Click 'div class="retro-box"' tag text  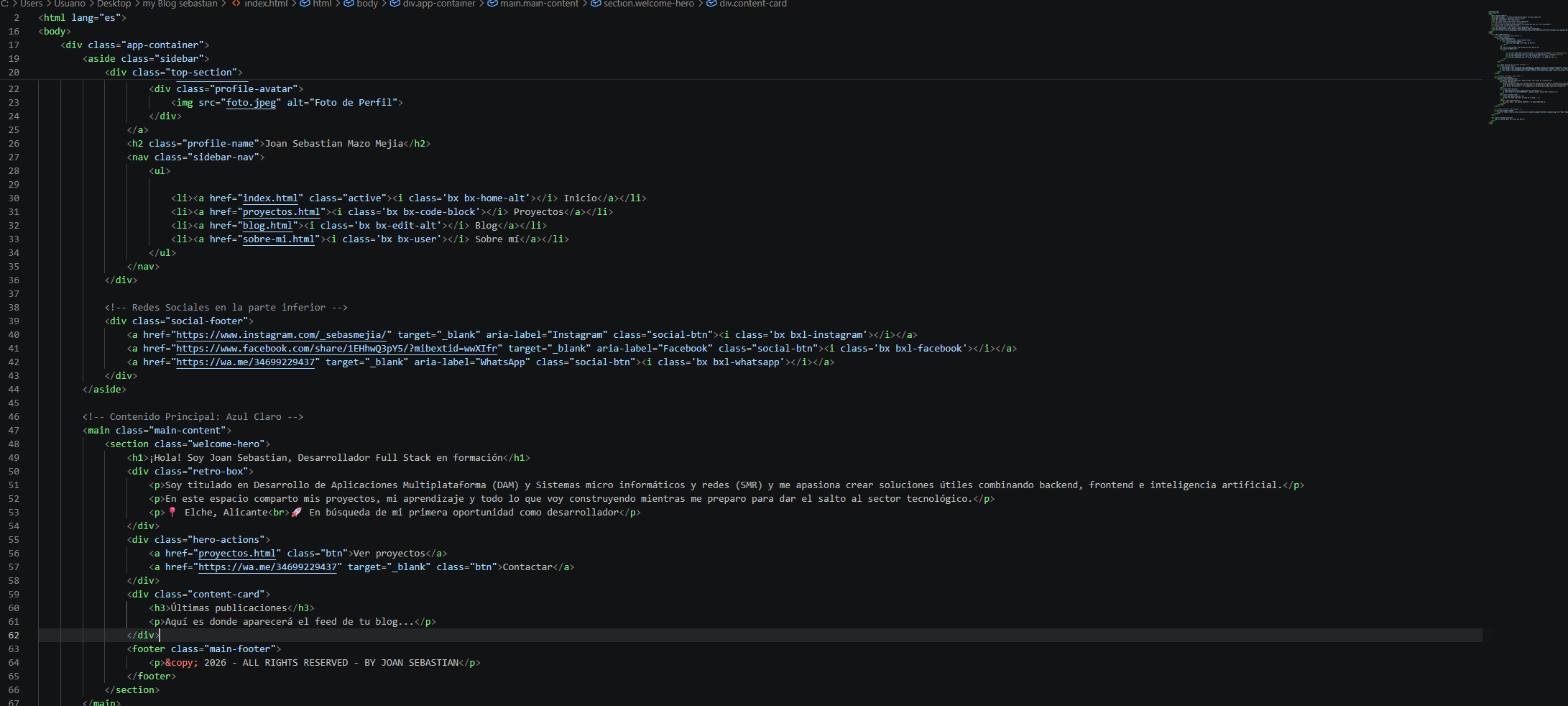coord(190,472)
